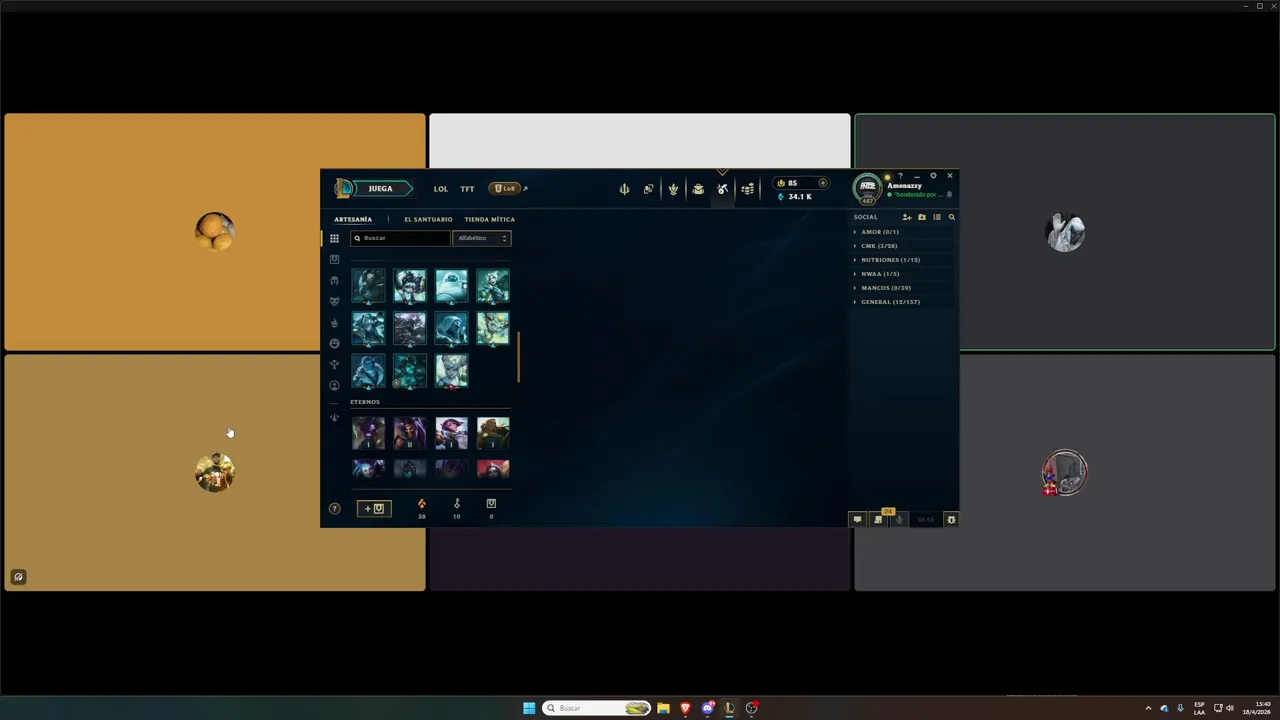The width and height of the screenshot is (1280, 720).
Task: Click the overlapping cards icon in top navigation
Action: pos(648,188)
